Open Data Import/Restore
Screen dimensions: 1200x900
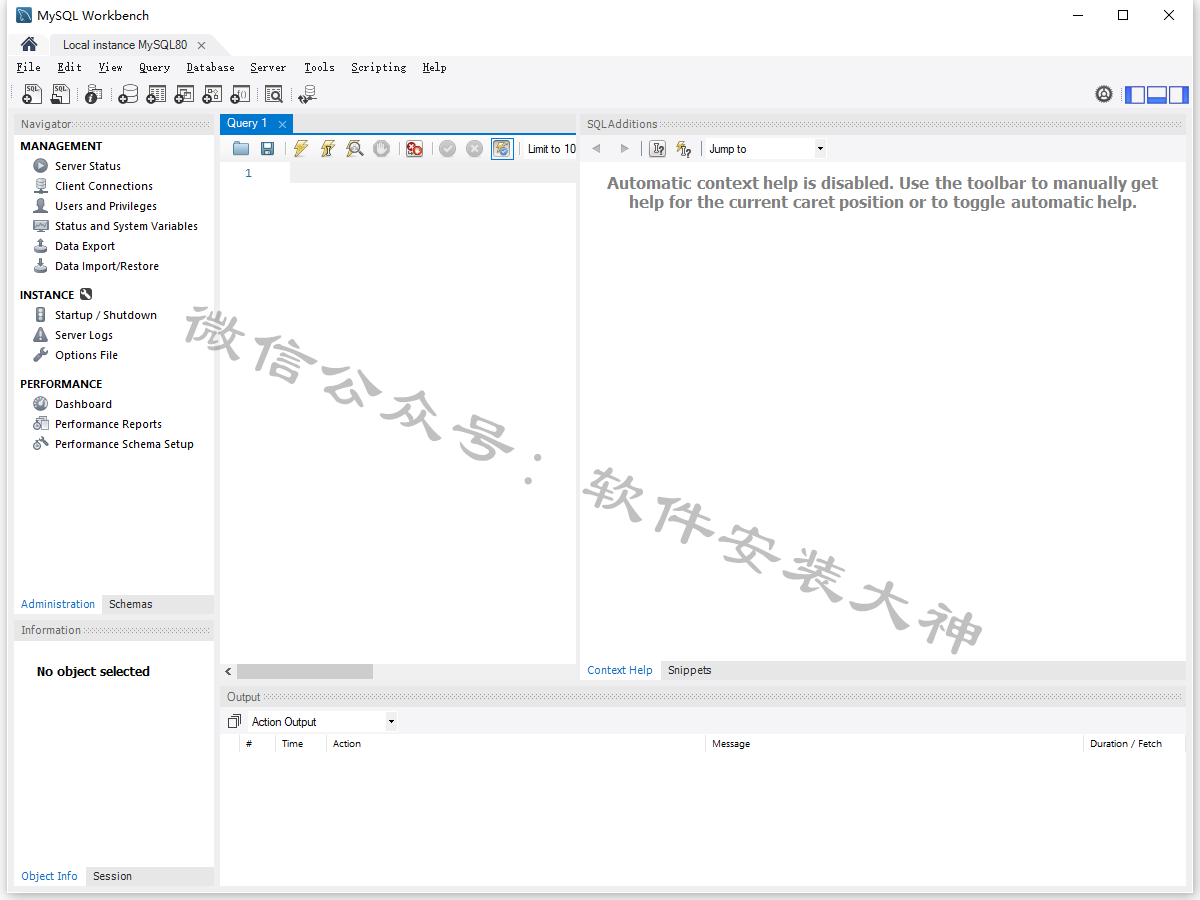[x=107, y=266]
